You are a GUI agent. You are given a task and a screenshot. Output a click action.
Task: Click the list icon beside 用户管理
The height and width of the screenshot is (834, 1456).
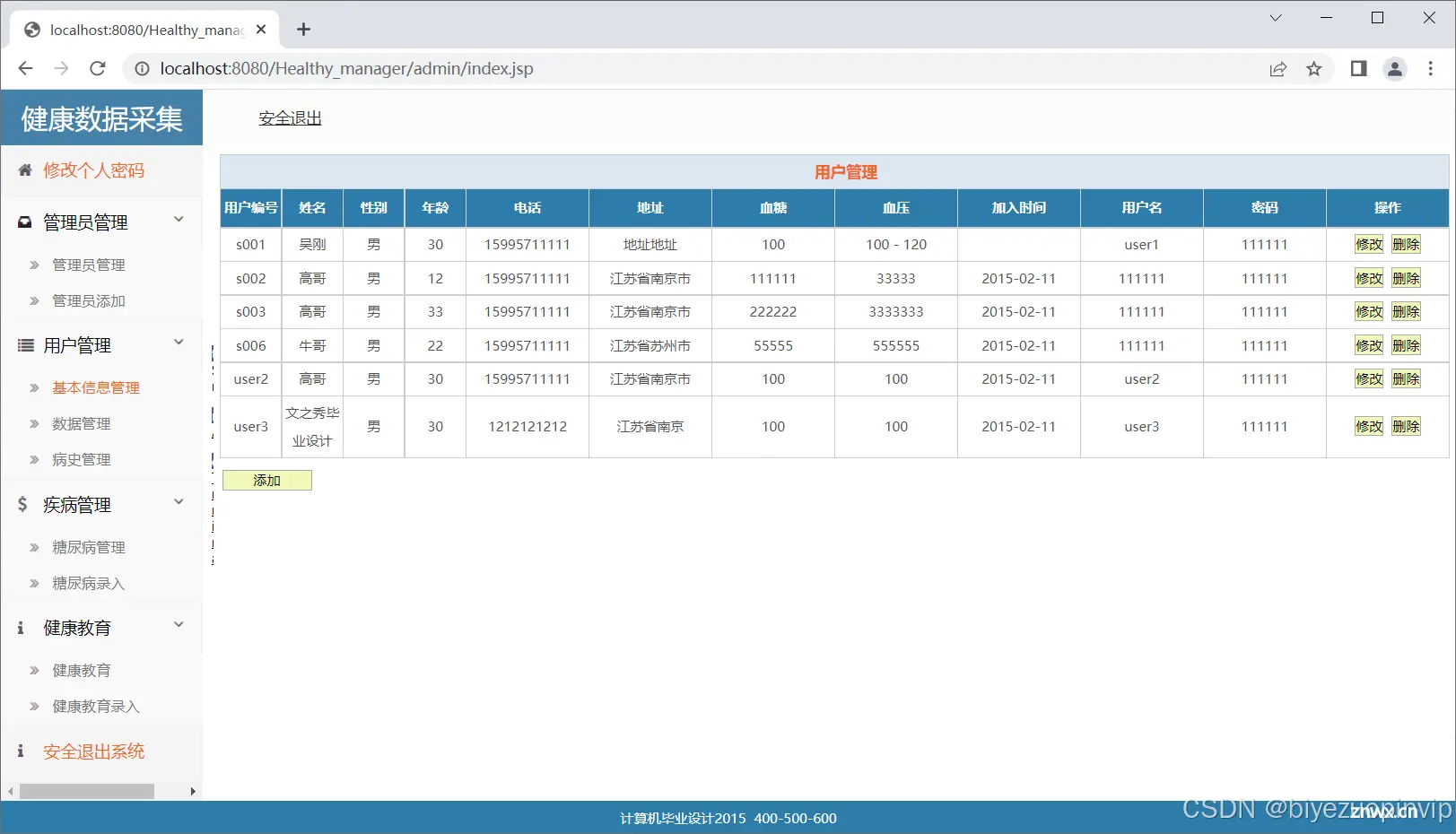tap(25, 345)
